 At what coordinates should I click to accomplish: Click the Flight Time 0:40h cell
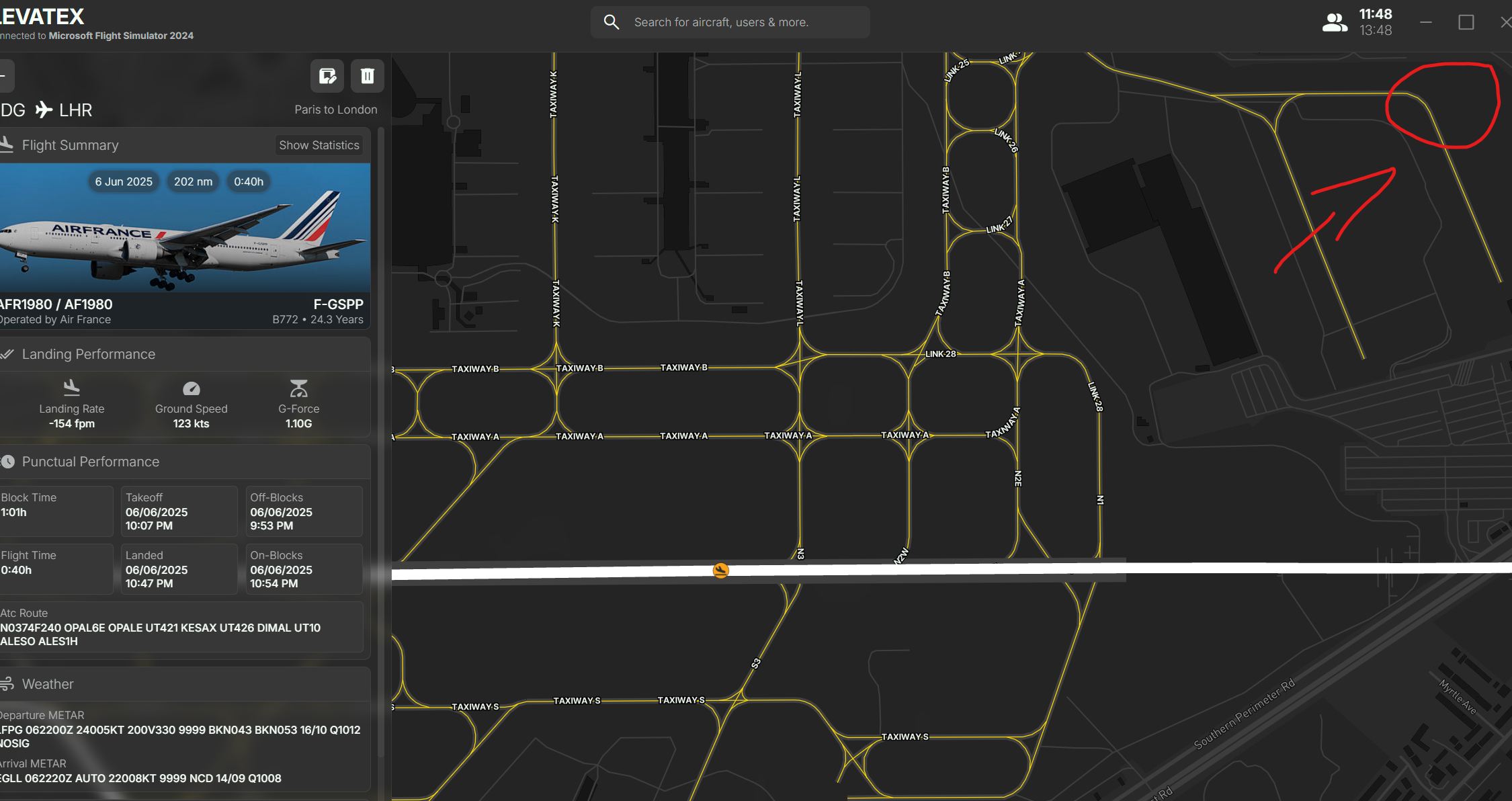coord(56,569)
